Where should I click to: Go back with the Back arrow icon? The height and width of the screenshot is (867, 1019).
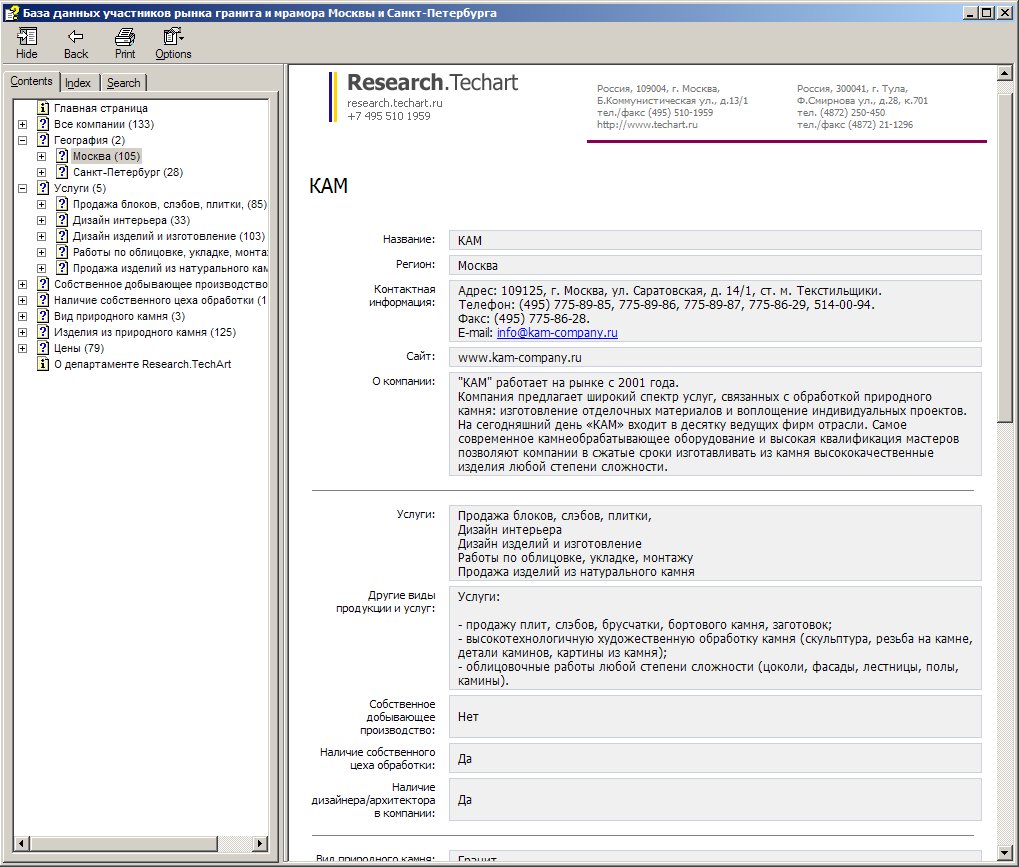coord(76,36)
